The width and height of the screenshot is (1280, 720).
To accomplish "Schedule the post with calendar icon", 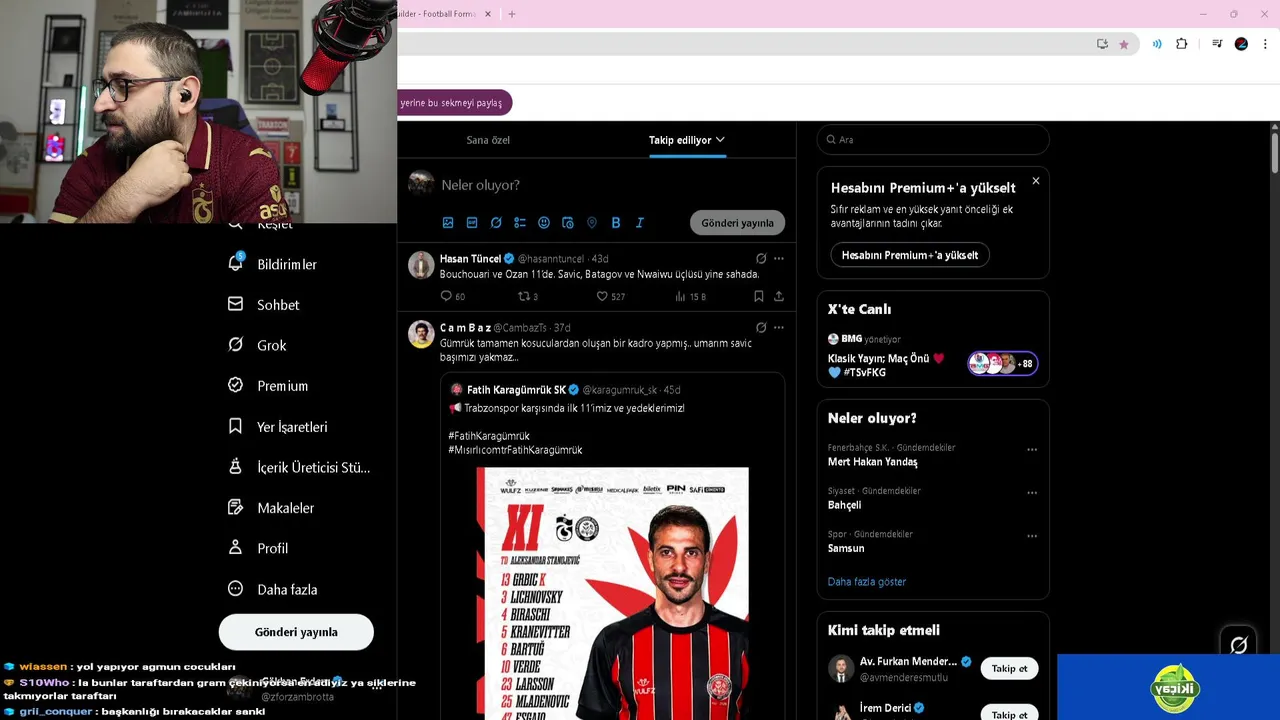I will [x=568, y=222].
